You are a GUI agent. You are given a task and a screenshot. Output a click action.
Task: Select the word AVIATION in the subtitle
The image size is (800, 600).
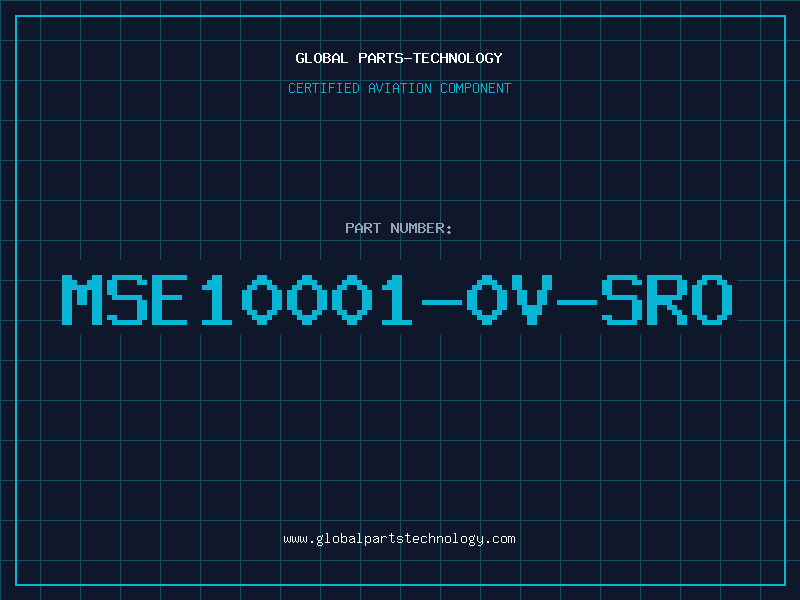pos(400,88)
